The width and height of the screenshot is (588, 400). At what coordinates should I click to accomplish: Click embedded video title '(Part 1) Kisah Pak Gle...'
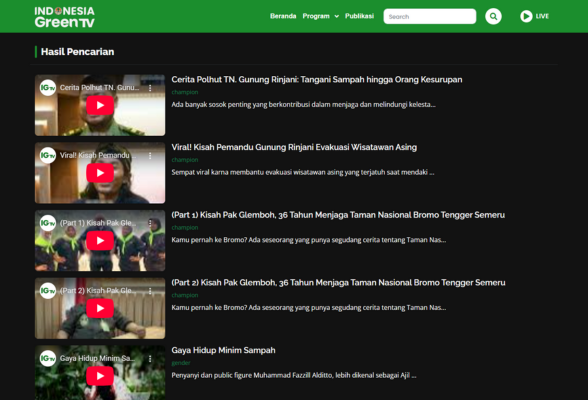point(98,223)
